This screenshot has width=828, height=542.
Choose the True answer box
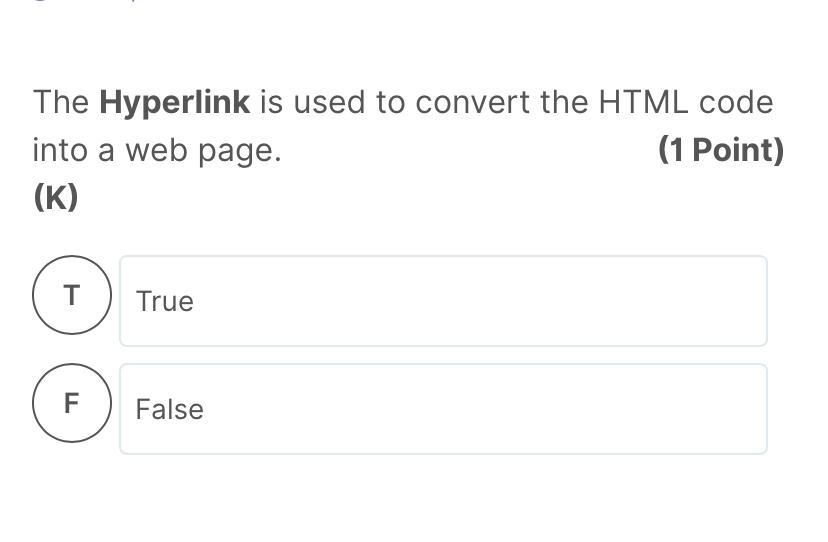(443, 301)
